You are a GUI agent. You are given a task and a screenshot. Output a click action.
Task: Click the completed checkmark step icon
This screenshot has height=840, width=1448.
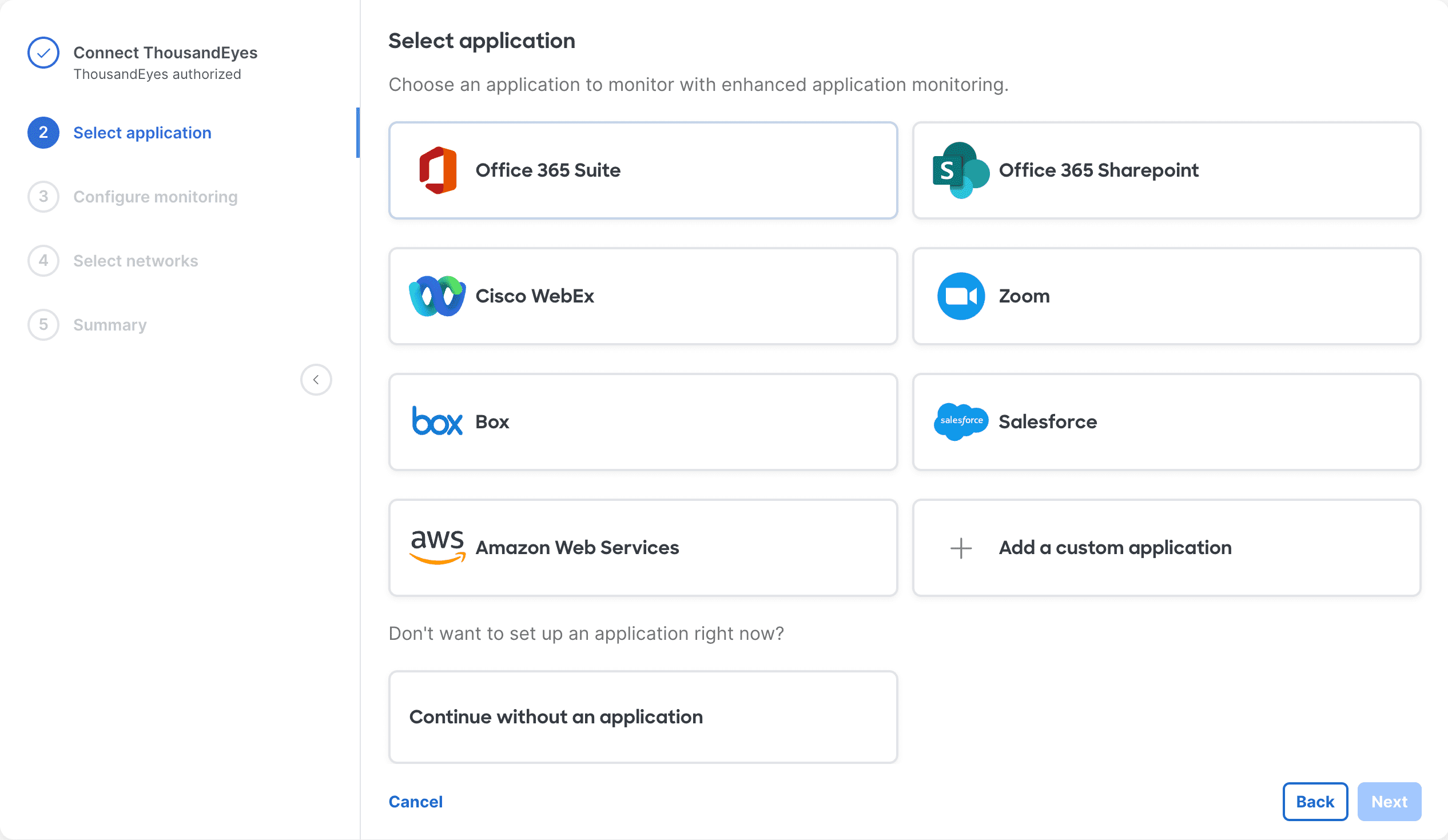pos(43,53)
